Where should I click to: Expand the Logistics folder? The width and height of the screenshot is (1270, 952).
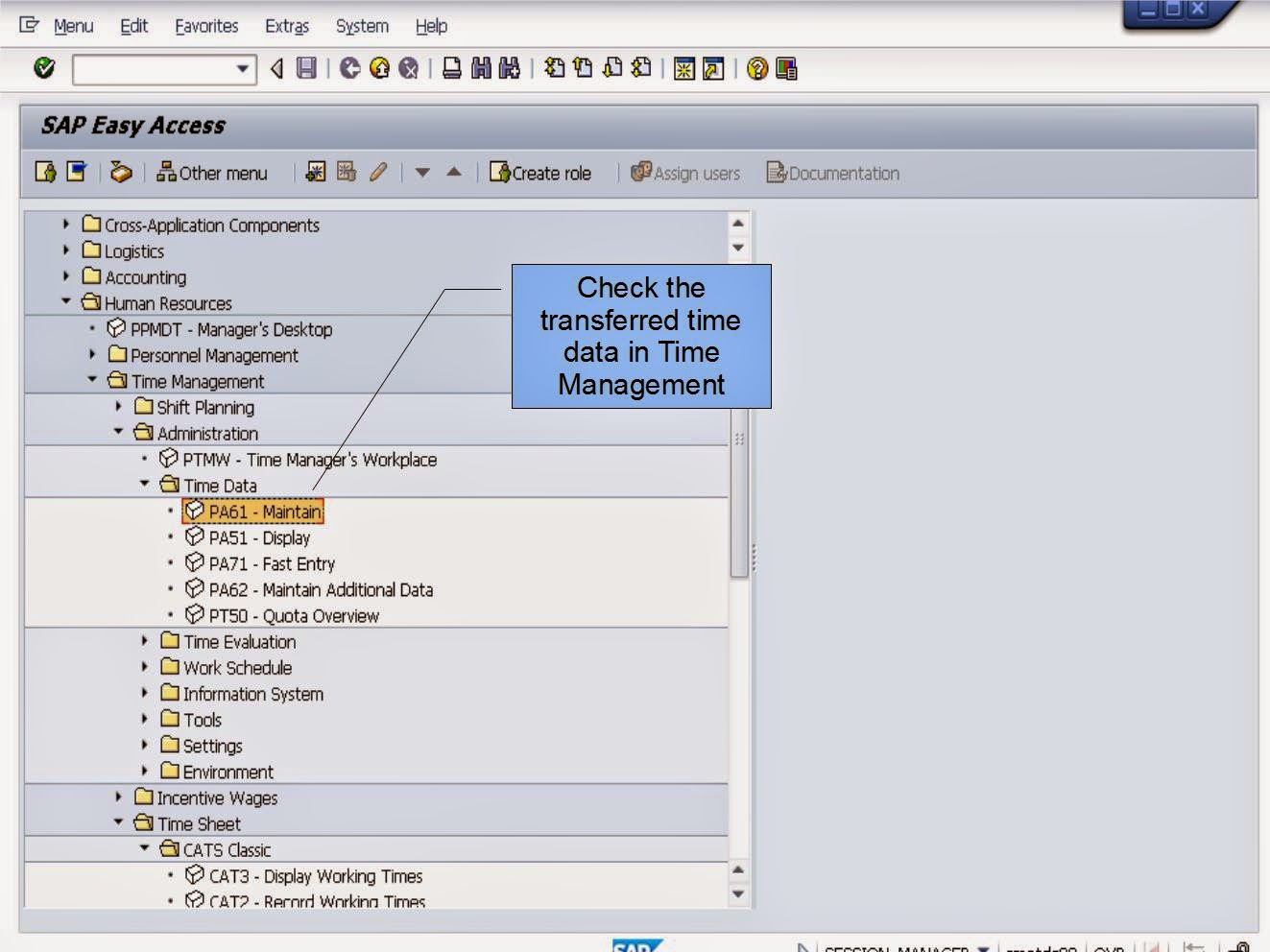(64, 251)
